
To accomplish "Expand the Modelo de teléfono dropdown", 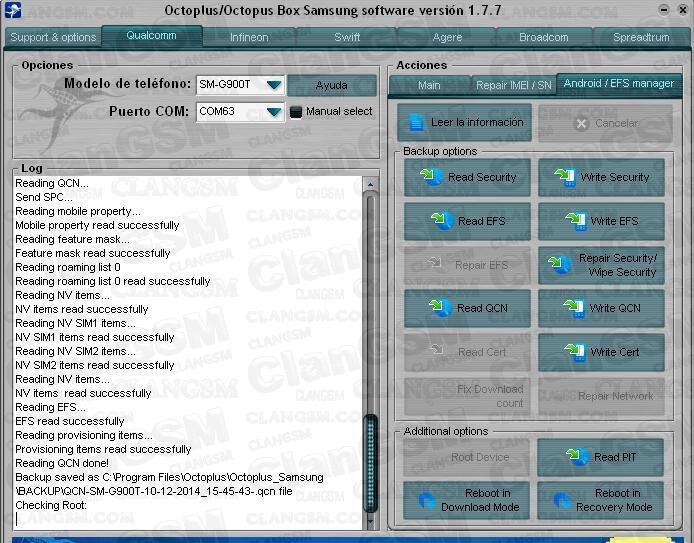I will pyautogui.click(x=273, y=85).
